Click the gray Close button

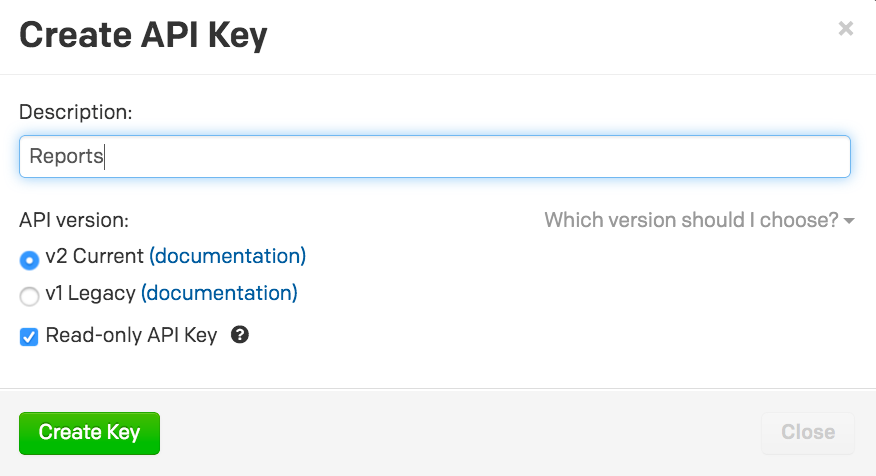(808, 433)
